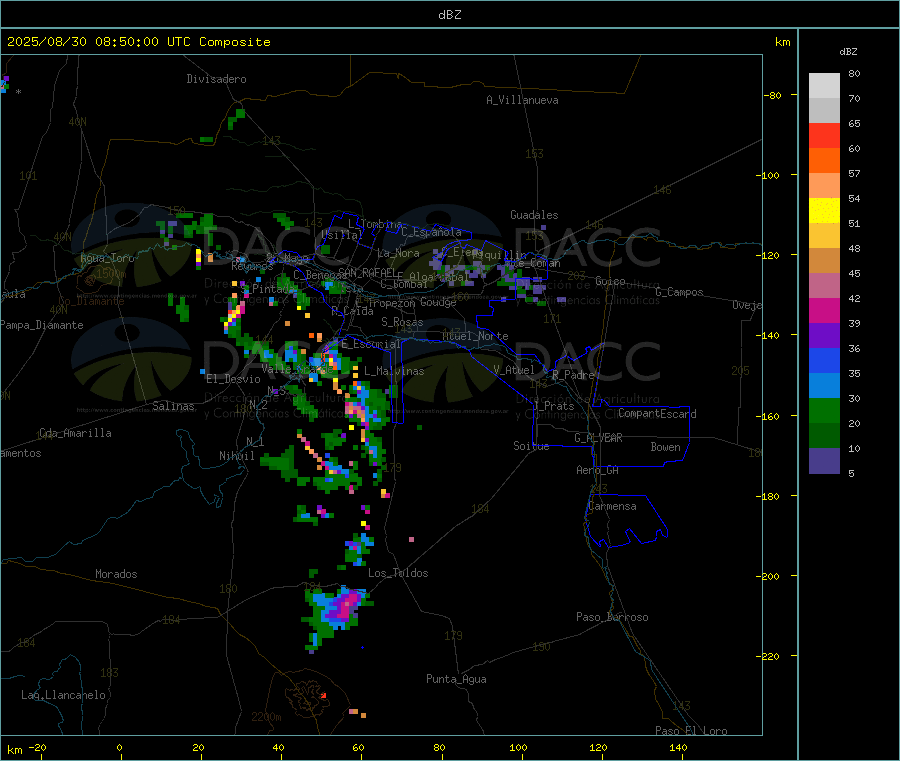Click the 80 dBZ light gray legend swatch
The image size is (900, 761).
click(824, 86)
